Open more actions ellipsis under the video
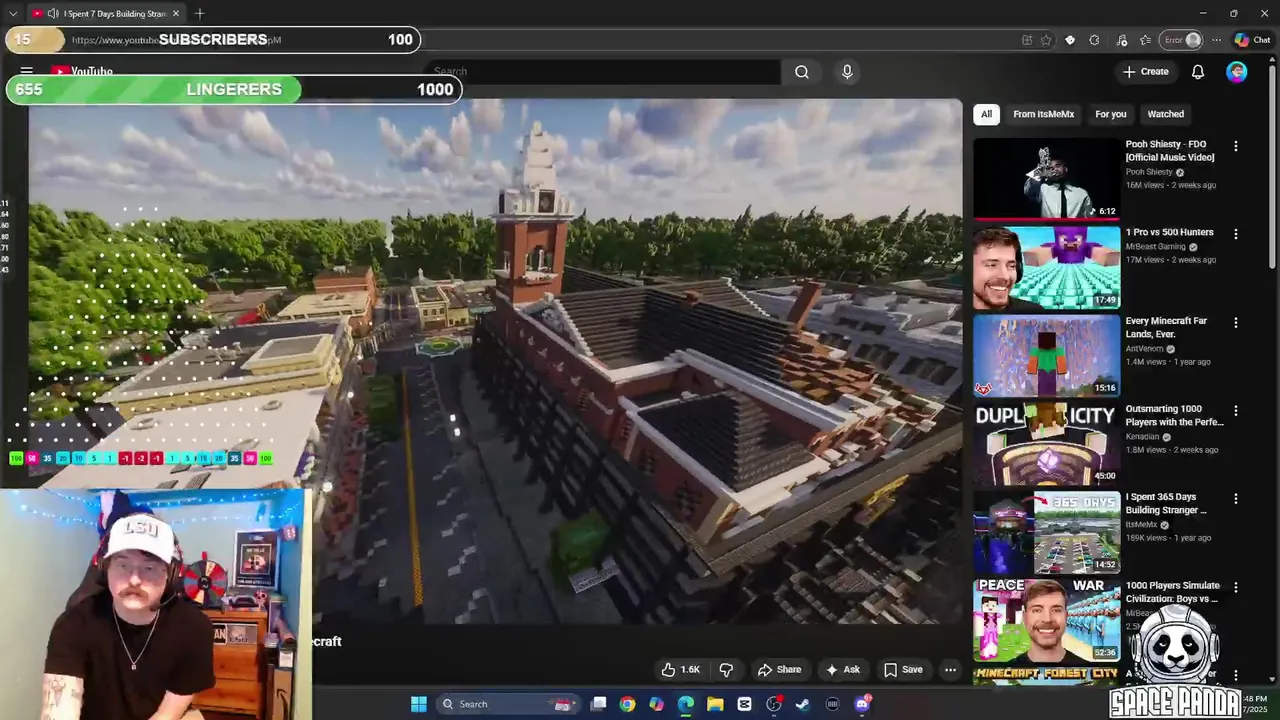Screen dimensions: 1280x720 point(951,669)
